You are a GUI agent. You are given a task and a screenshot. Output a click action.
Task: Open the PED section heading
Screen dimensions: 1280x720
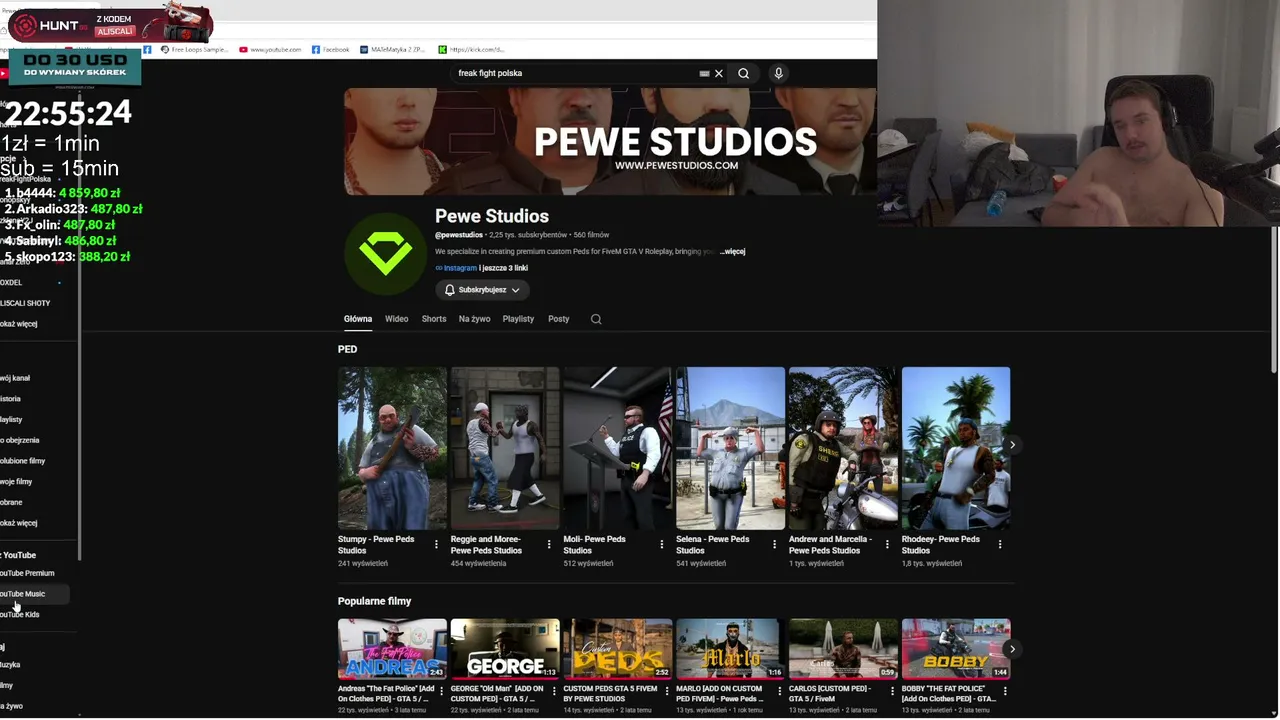click(347, 349)
